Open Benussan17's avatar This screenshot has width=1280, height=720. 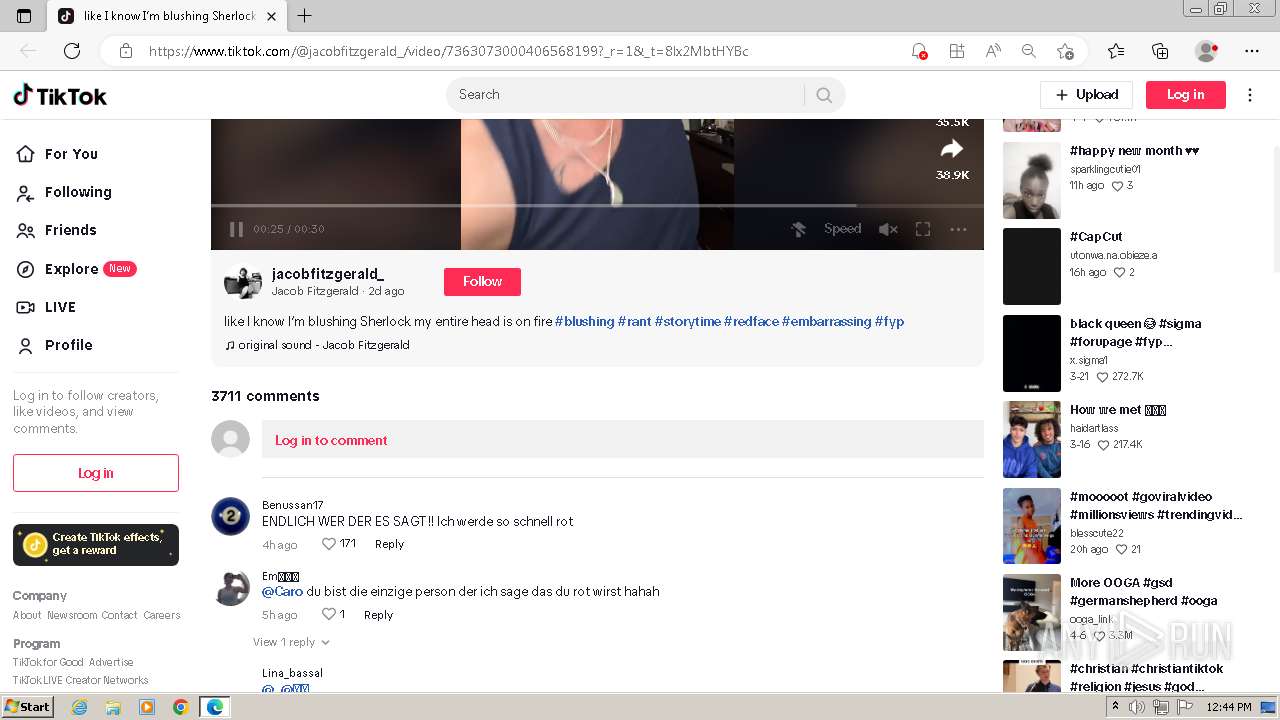pos(231,517)
